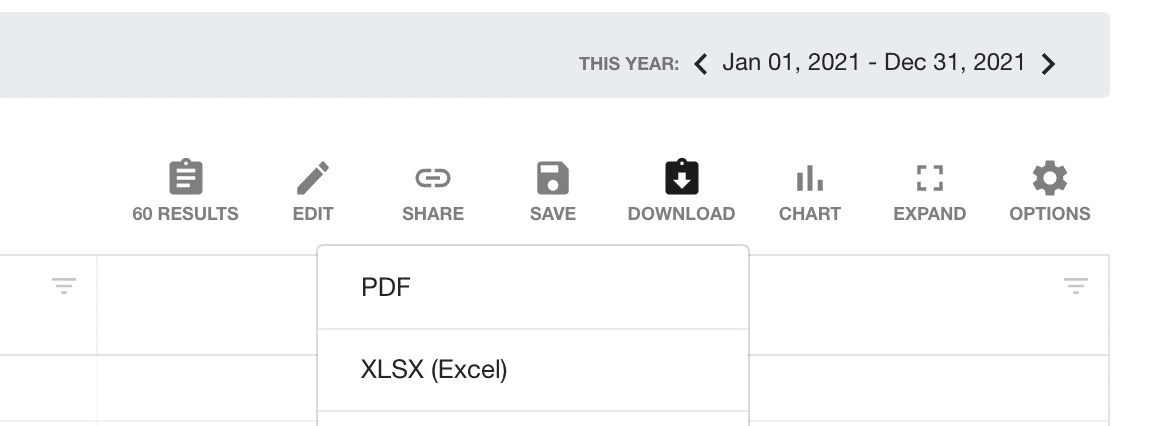Choose PDF from the download menu
The height and width of the screenshot is (426, 1156).
533,287
